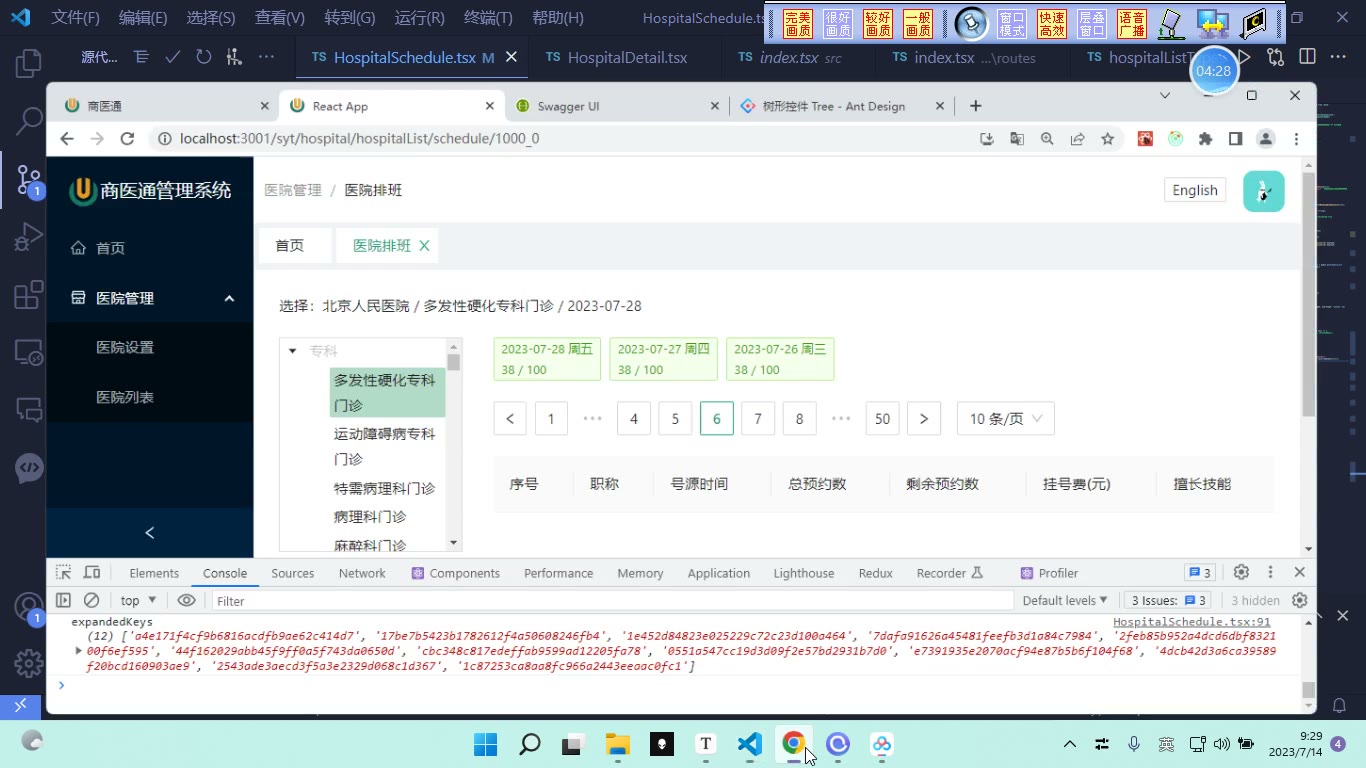The height and width of the screenshot is (768, 1366).
Task: Open the Default levels dropdown
Action: [1065, 600]
